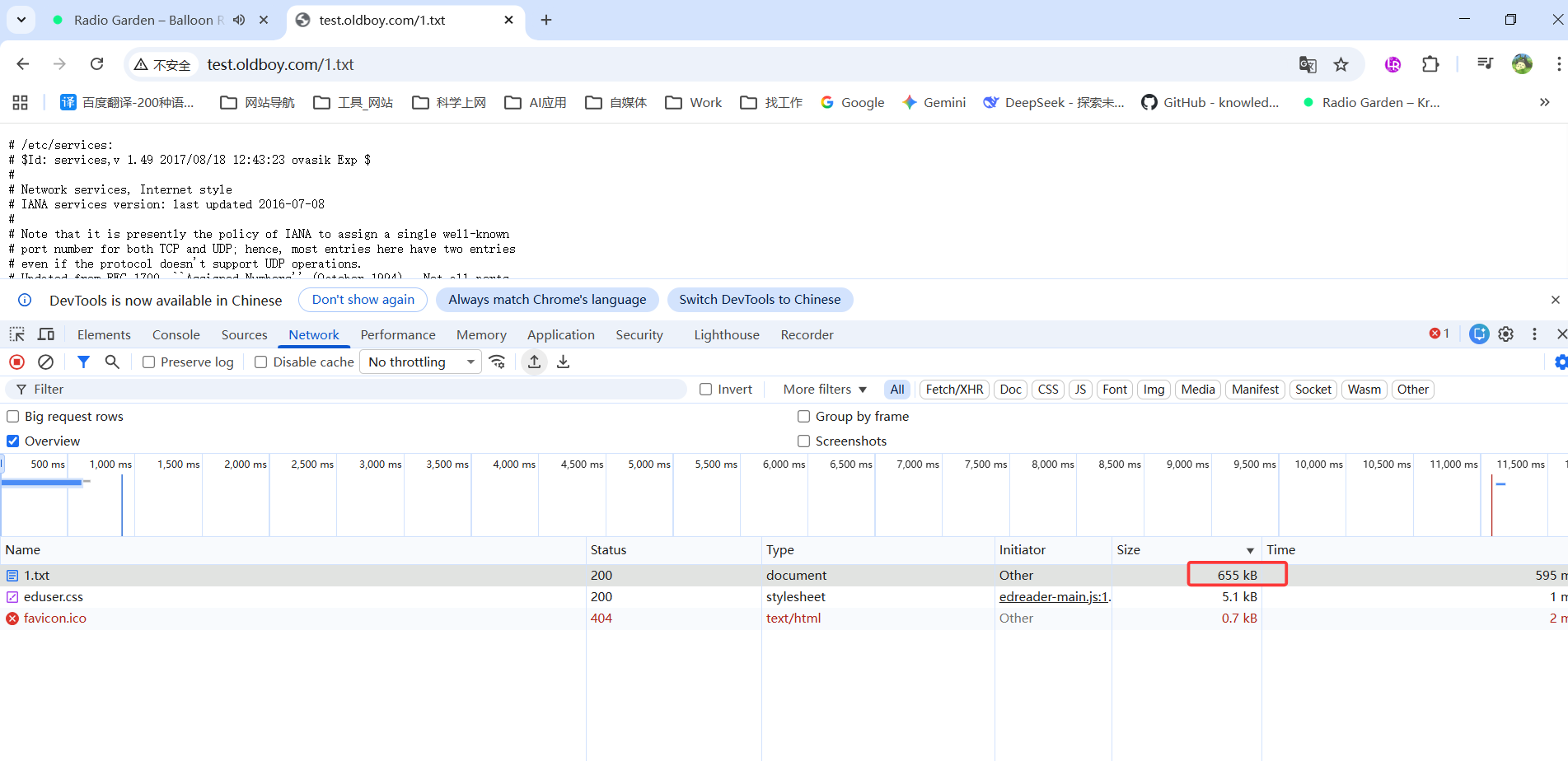The image size is (1568, 761).
Task: Click the Filter text input field
Action: pos(346,390)
